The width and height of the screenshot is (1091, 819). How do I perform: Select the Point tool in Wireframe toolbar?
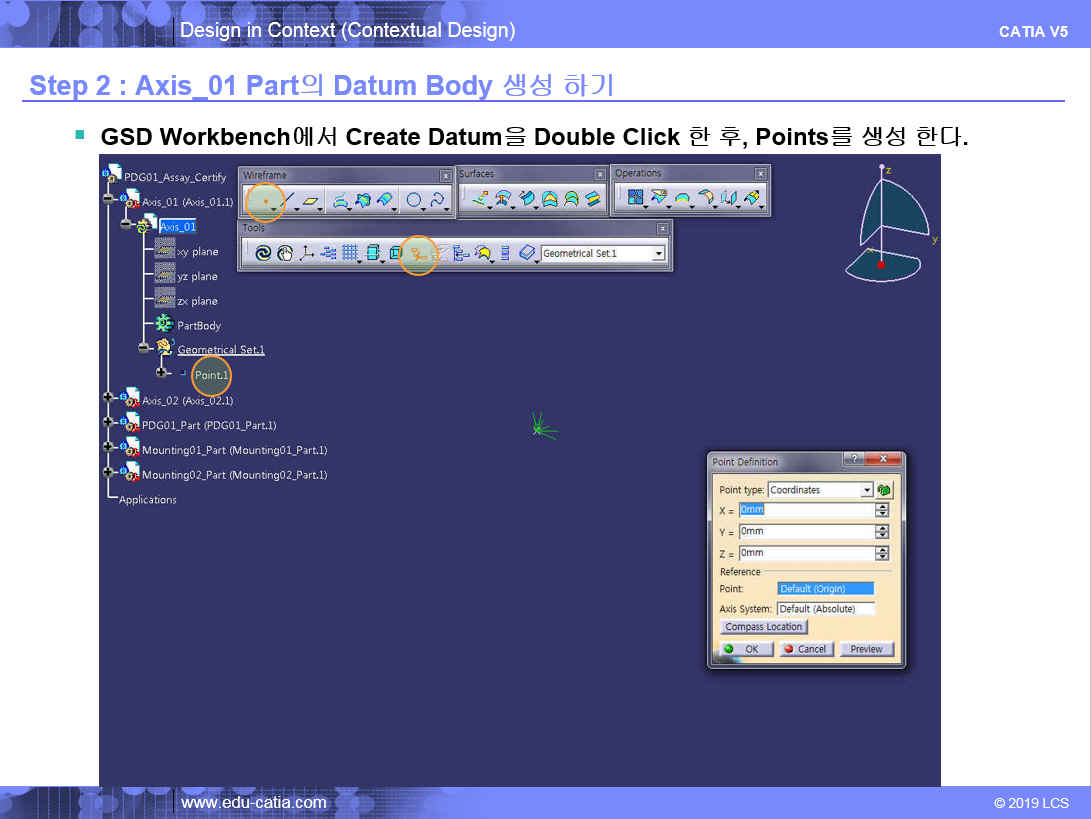(x=265, y=201)
